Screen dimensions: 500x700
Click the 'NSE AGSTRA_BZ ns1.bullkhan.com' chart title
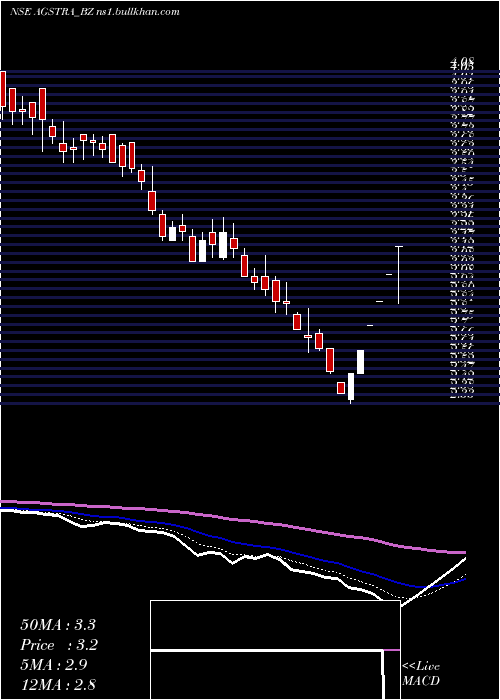(x=95, y=12)
